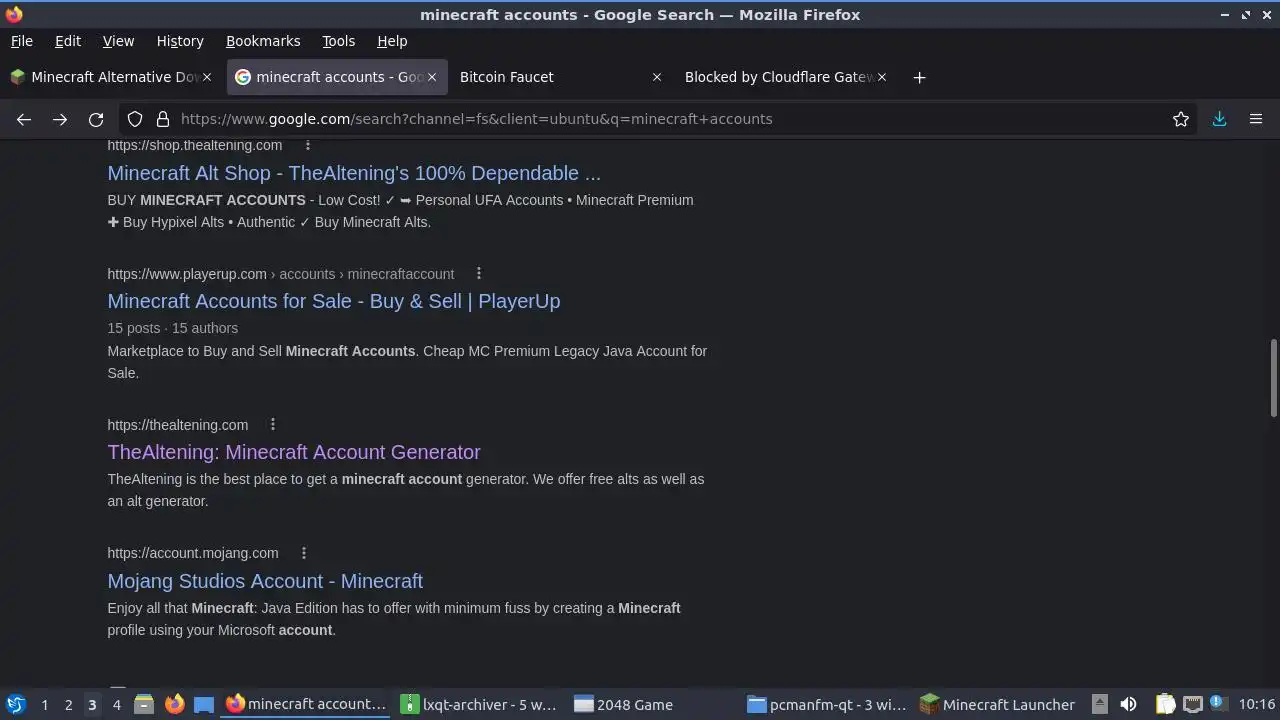
Task: Open the clipboard manager tray icon
Action: 1165,704
